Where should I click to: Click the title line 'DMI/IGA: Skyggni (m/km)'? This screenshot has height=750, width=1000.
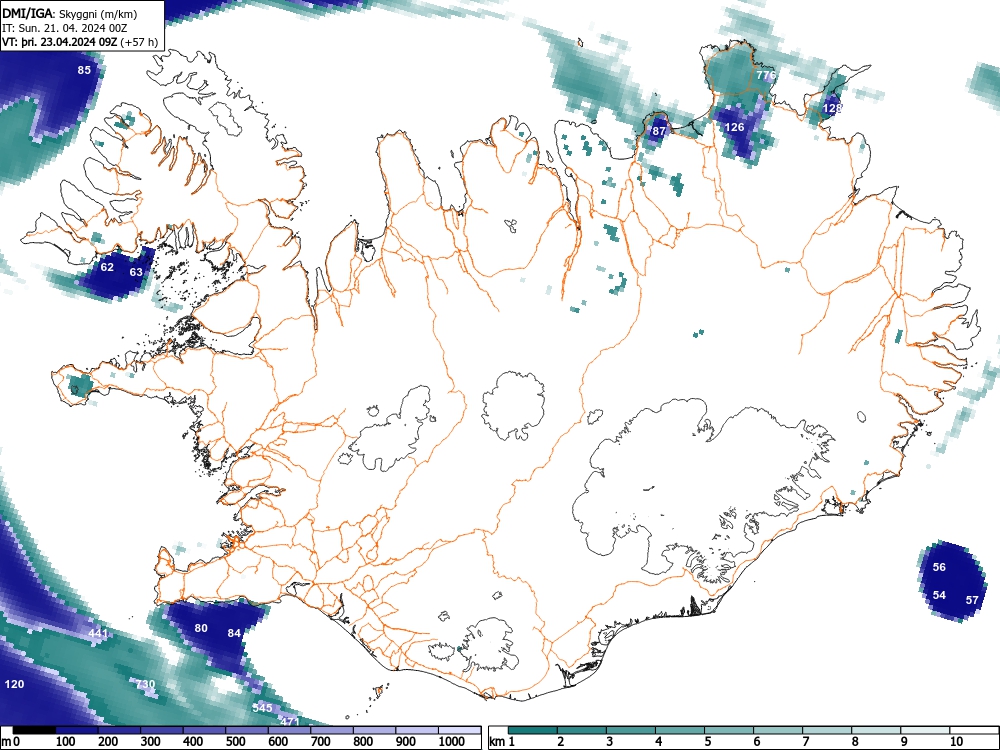(x=70, y=14)
